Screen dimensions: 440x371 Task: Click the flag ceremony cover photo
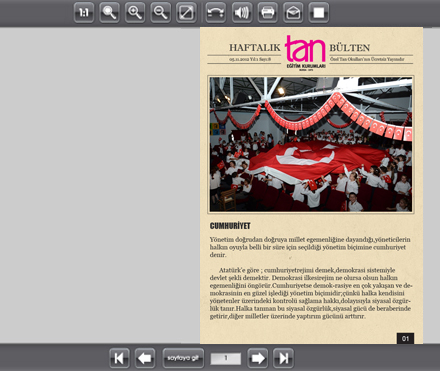click(x=311, y=144)
